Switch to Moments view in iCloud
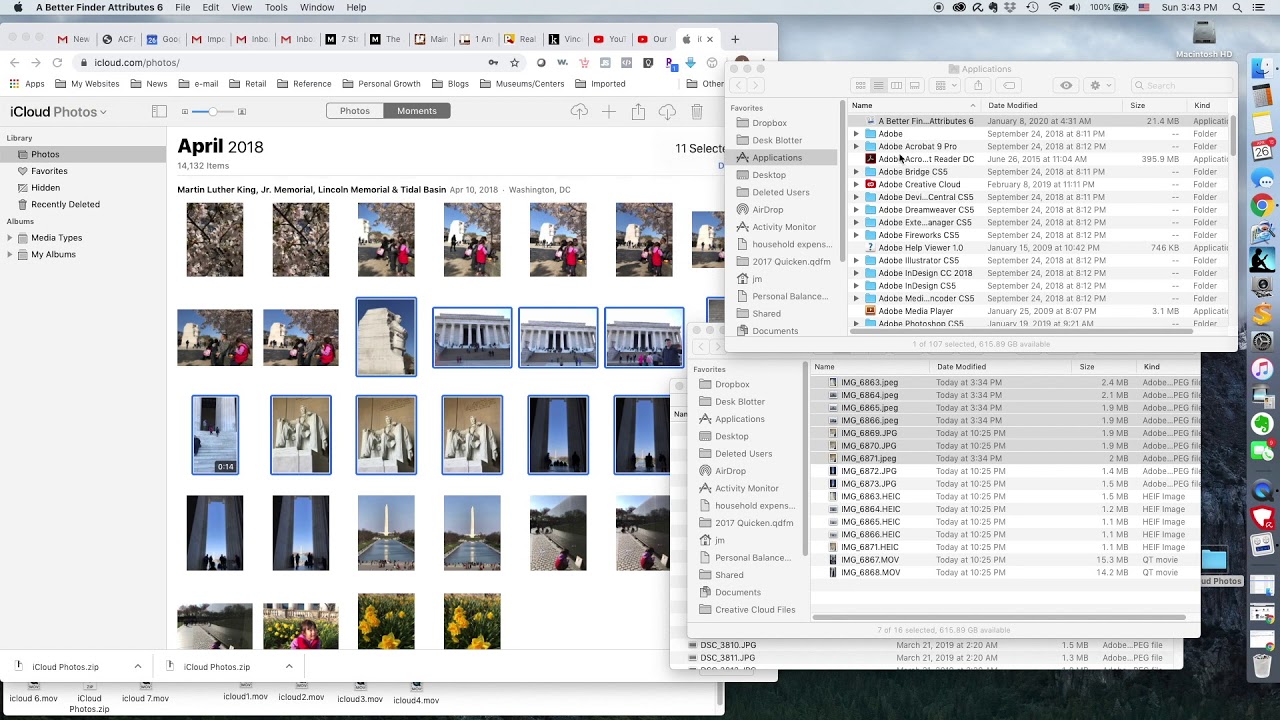Image resolution: width=1280 pixels, height=720 pixels. (x=417, y=111)
